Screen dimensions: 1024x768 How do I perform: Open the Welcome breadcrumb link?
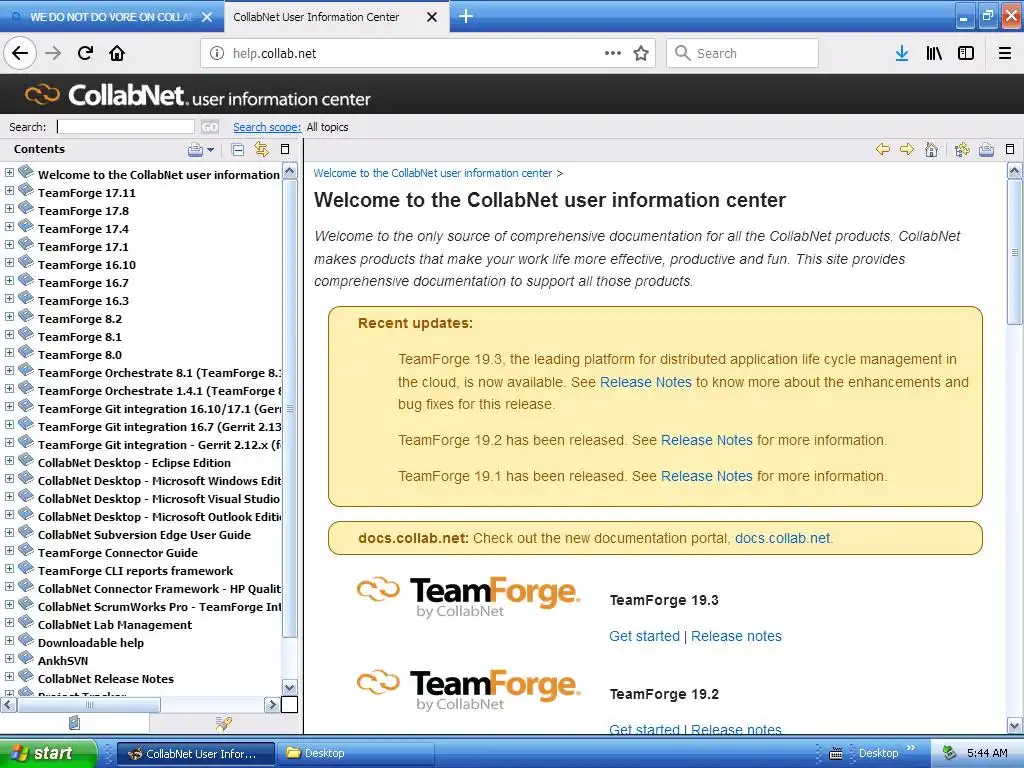click(432, 173)
